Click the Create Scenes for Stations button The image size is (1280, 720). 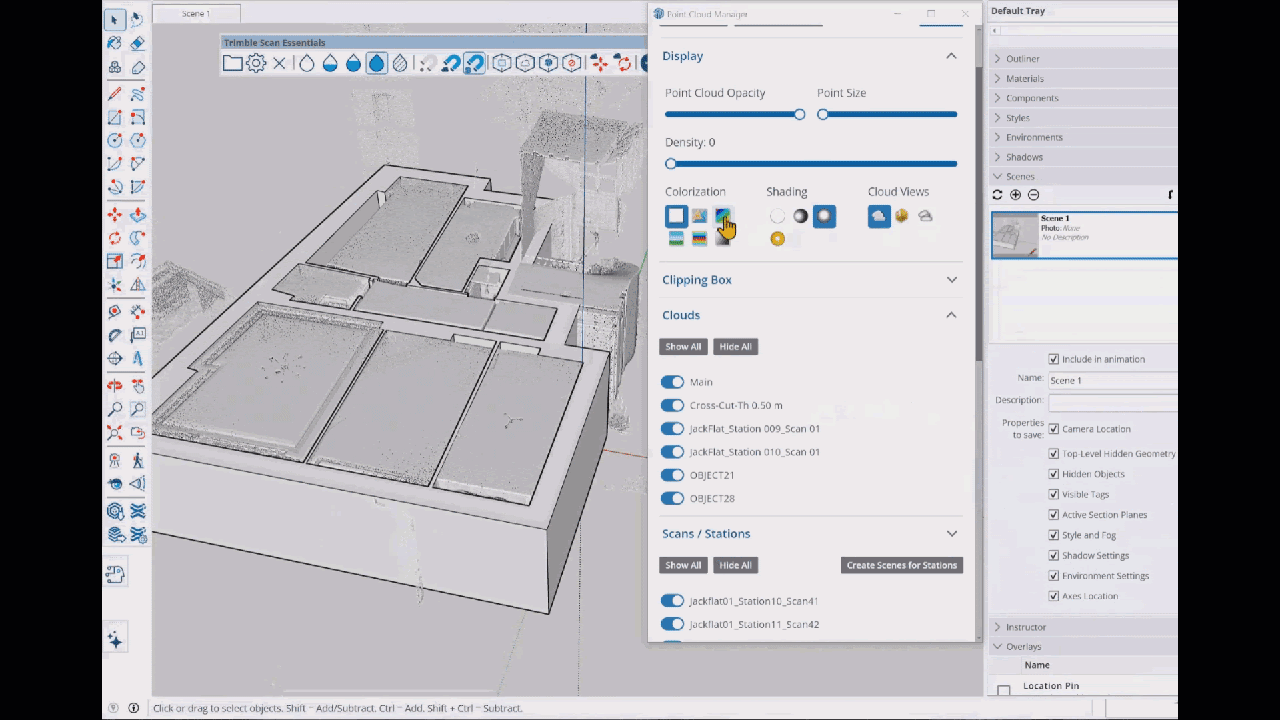(x=901, y=565)
